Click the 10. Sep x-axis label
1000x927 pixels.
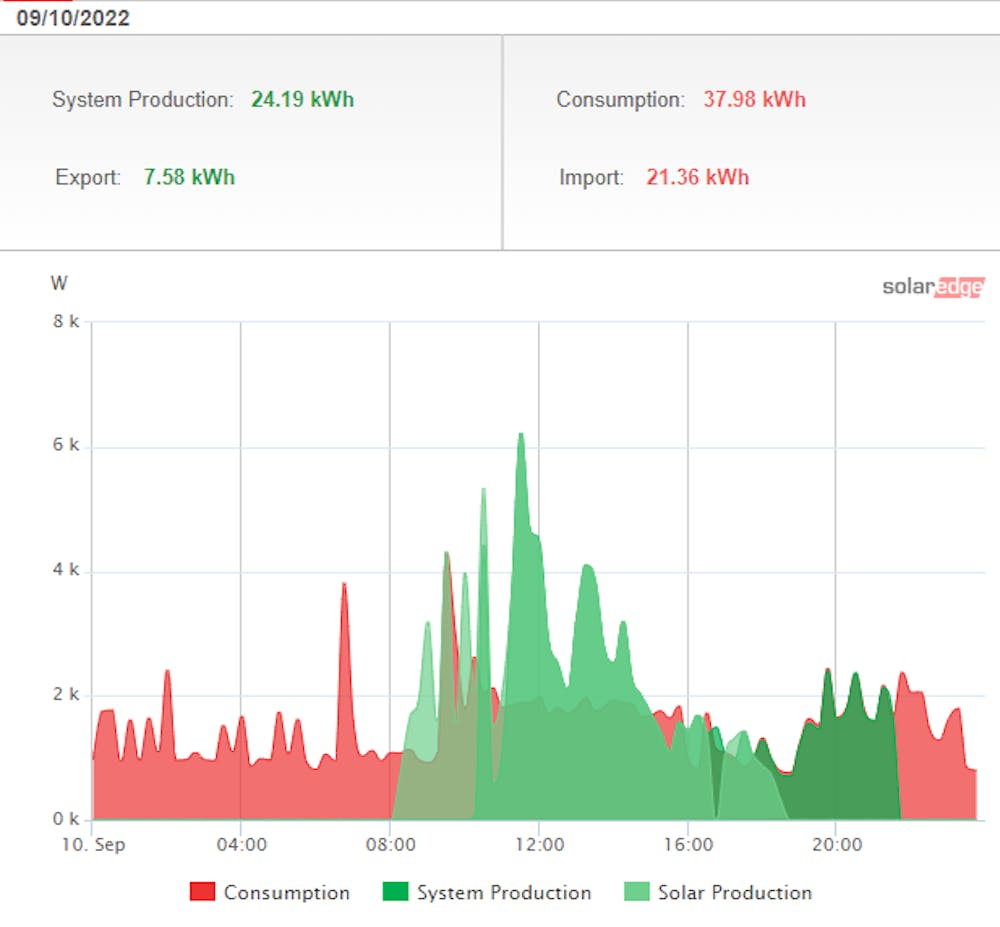(93, 845)
